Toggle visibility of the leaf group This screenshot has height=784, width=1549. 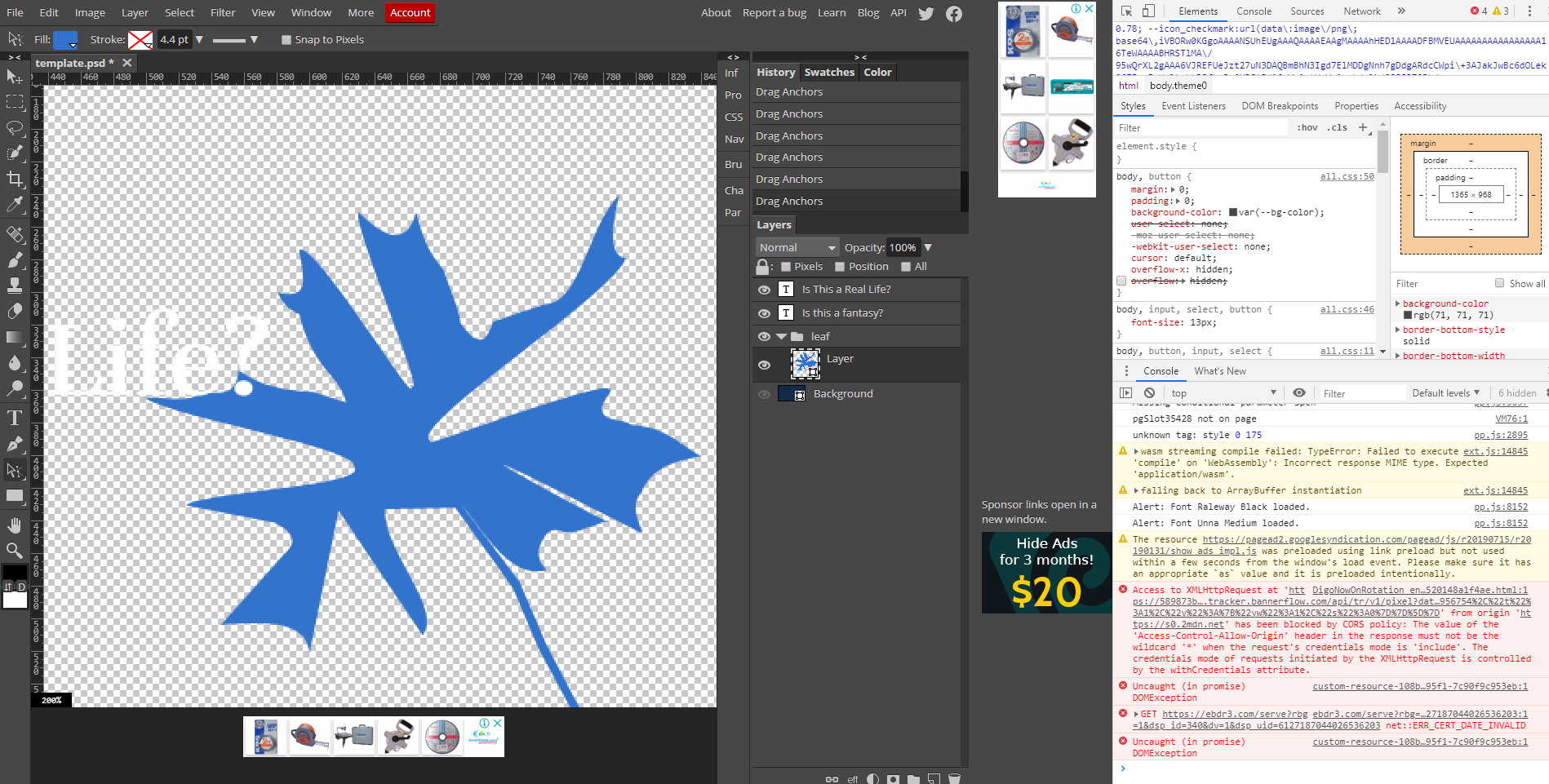(x=764, y=335)
